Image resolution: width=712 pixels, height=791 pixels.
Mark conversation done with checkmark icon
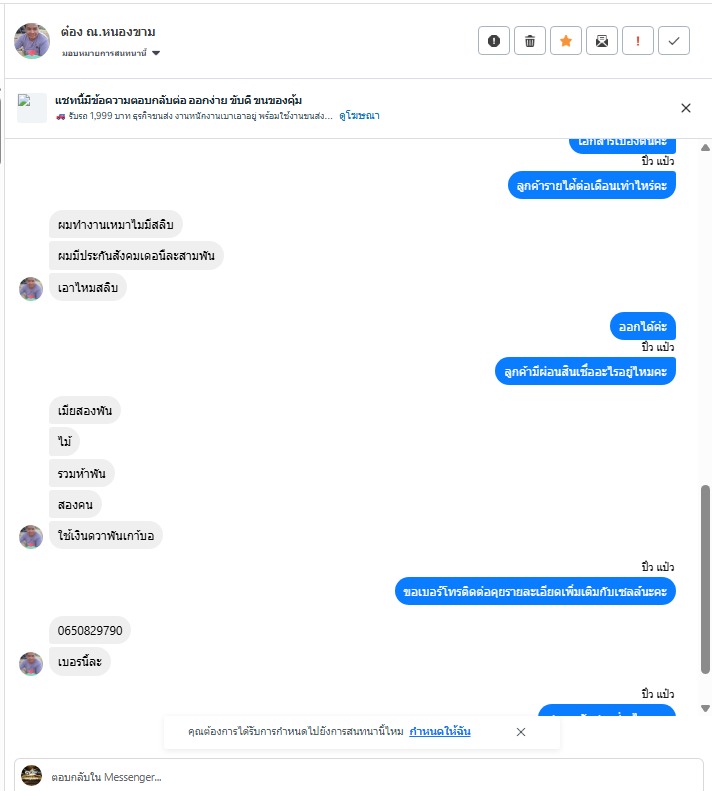pos(674,40)
